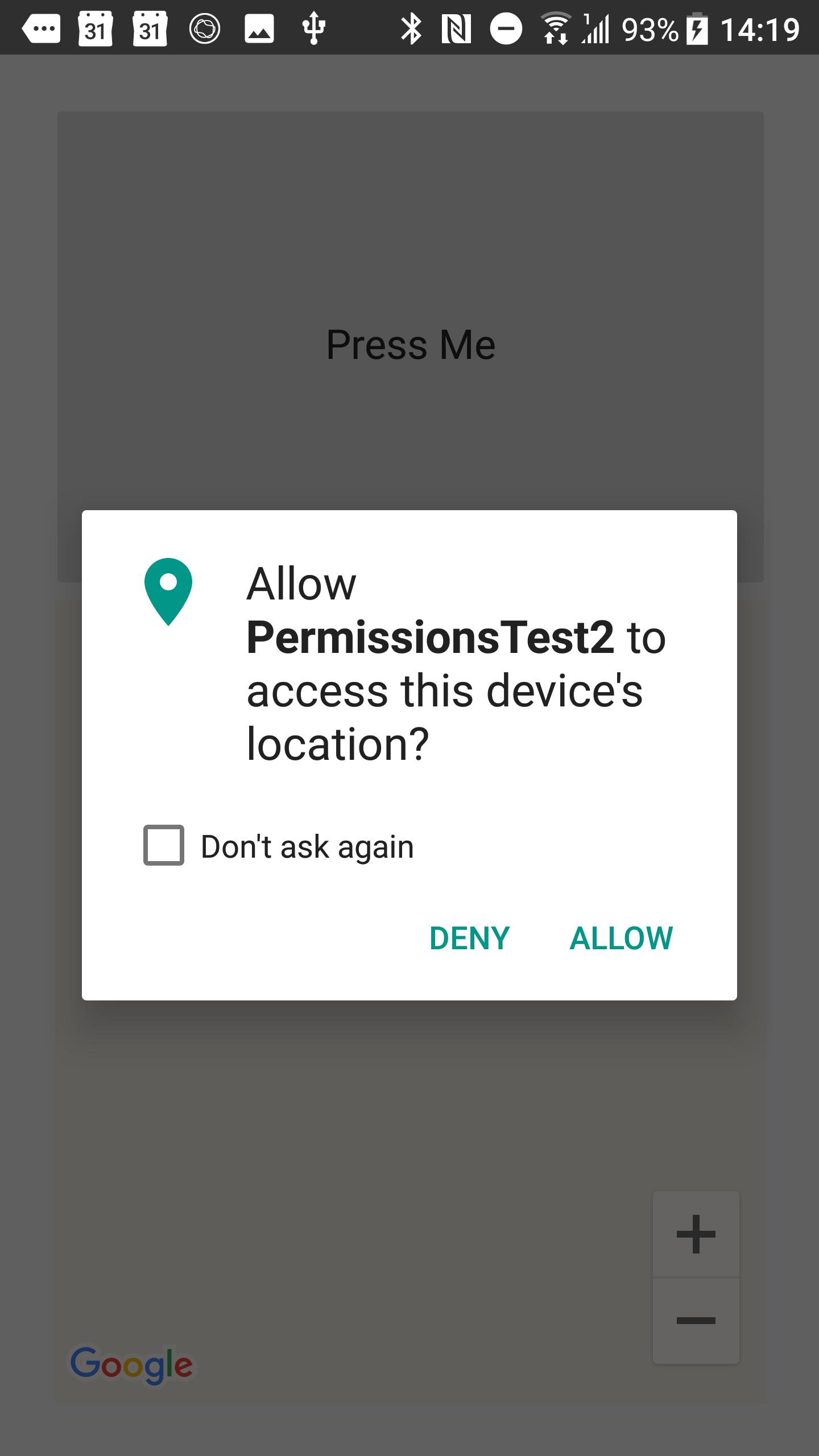The height and width of the screenshot is (1456, 819).
Task: Tap the Wi-Fi signal status icon
Action: pyautogui.click(x=555, y=28)
